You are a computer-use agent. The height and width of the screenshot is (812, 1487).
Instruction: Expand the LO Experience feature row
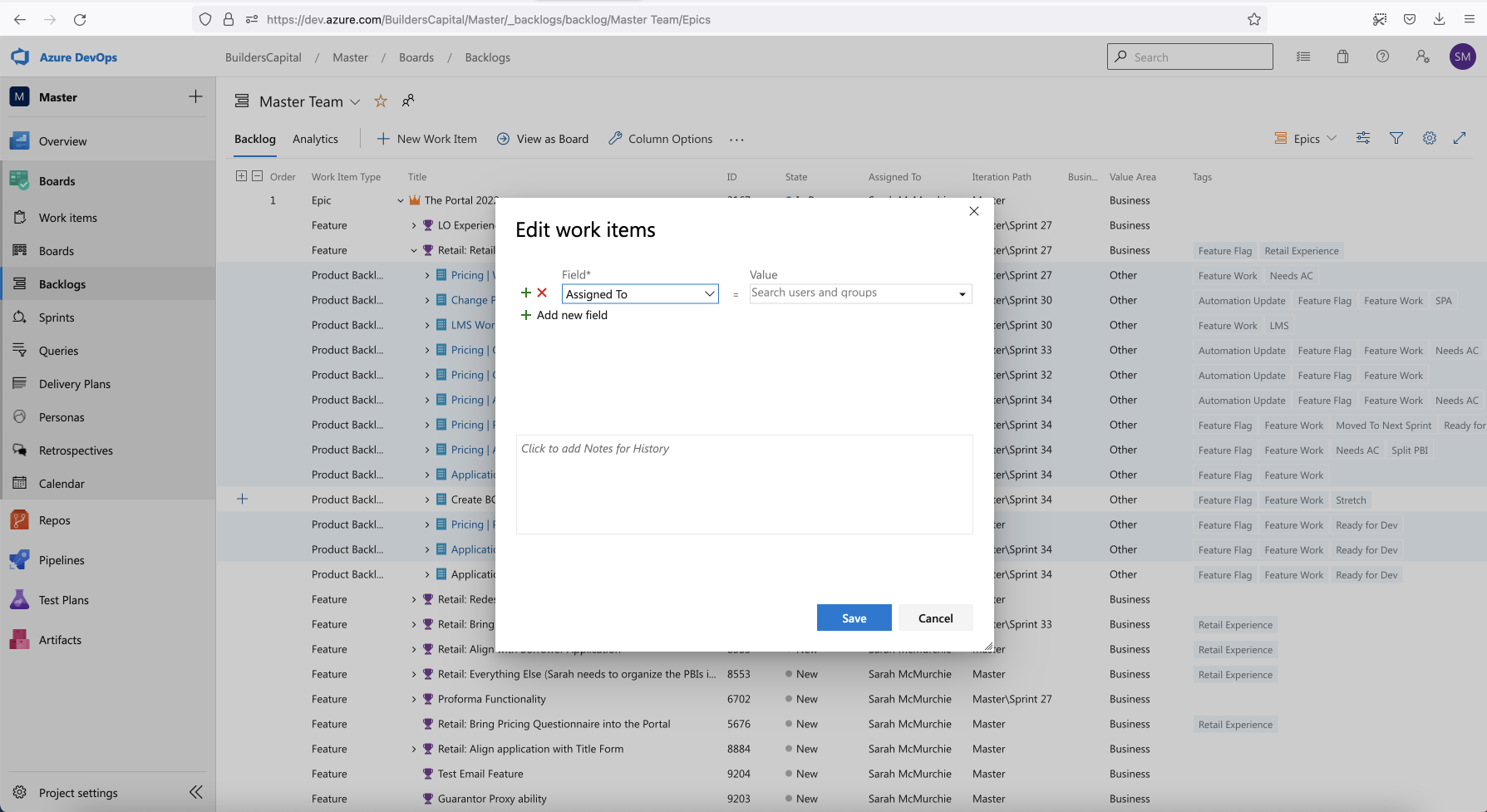[x=414, y=225]
